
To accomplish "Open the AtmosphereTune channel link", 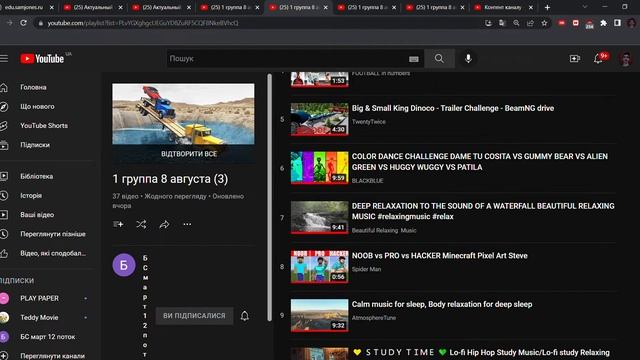I will point(374,318).
